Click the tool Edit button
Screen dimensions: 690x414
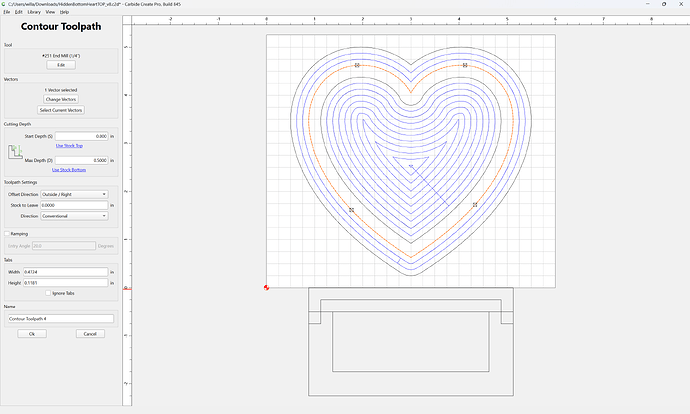tap(61, 65)
